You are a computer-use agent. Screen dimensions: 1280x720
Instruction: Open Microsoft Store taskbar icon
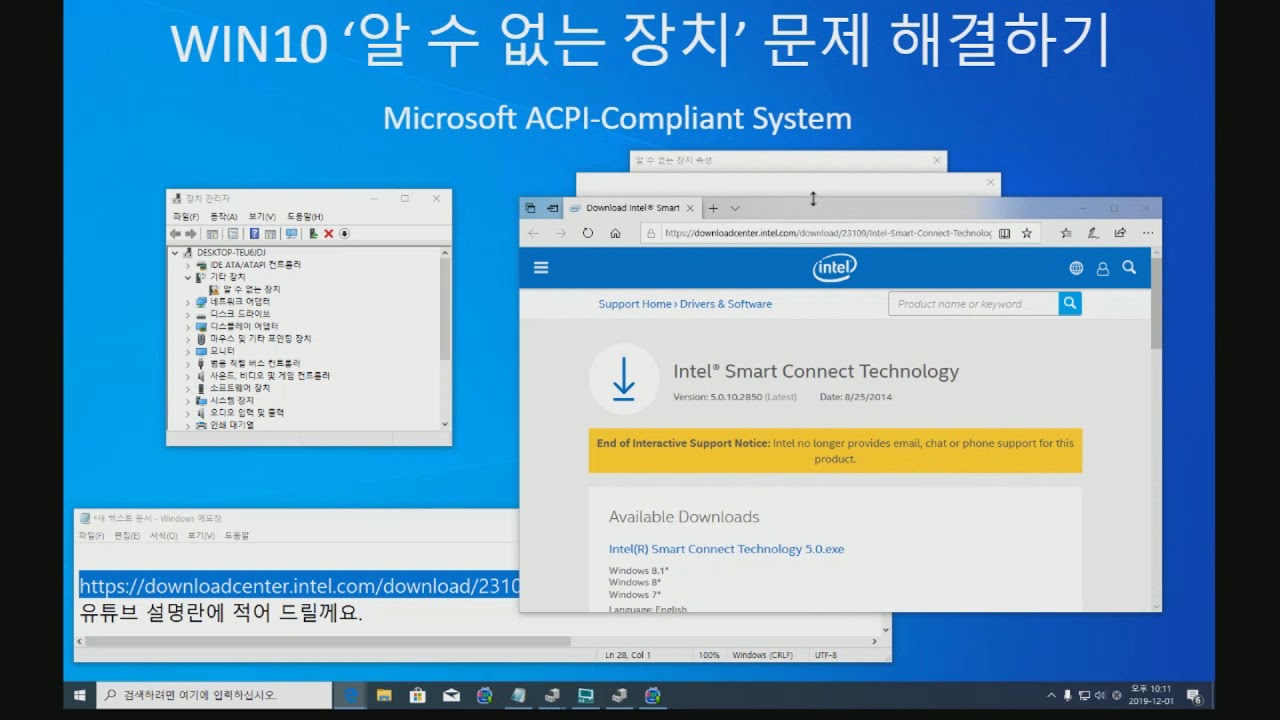418,695
